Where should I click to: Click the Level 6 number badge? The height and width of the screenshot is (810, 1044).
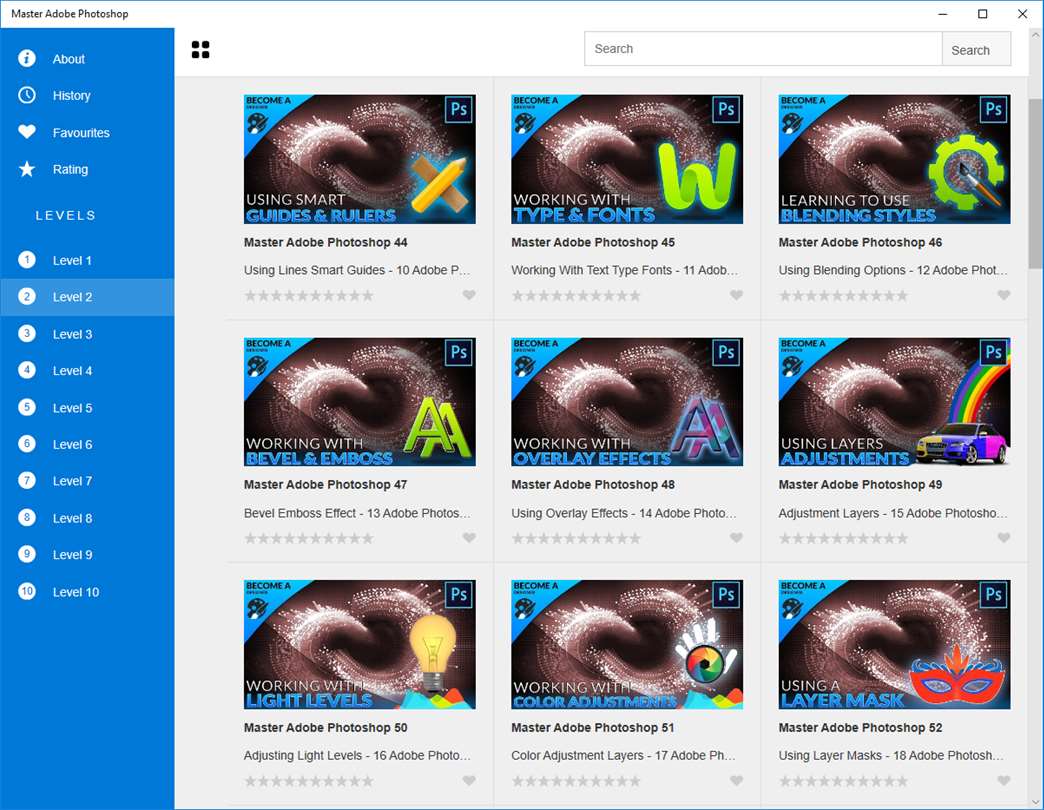[x=27, y=444]
